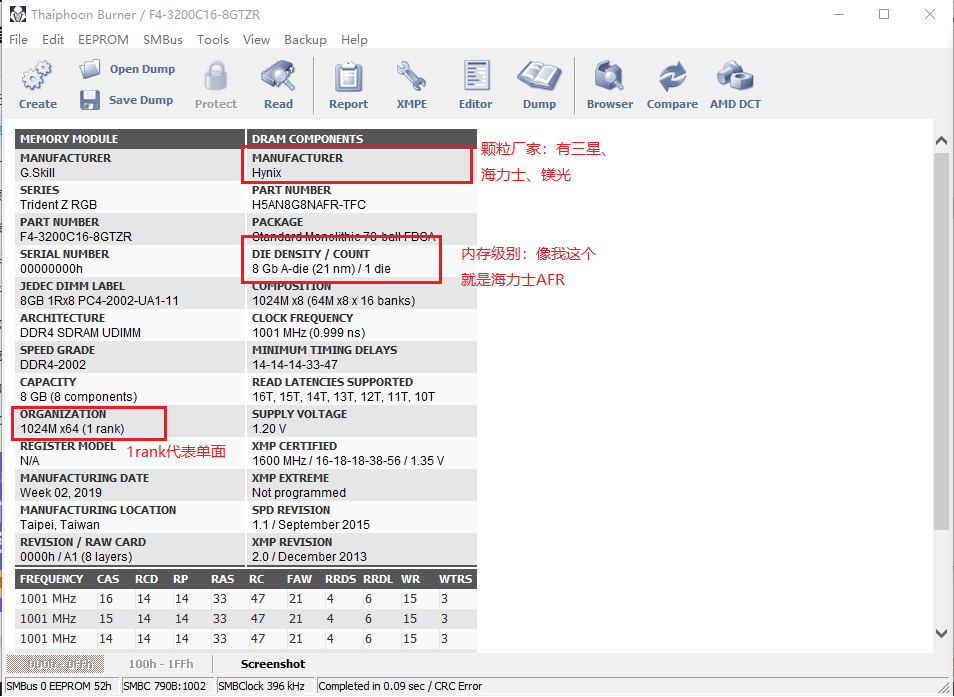Click the Save Dump floppy icon
The image size is (954, 697).
(x=90, y=100)
